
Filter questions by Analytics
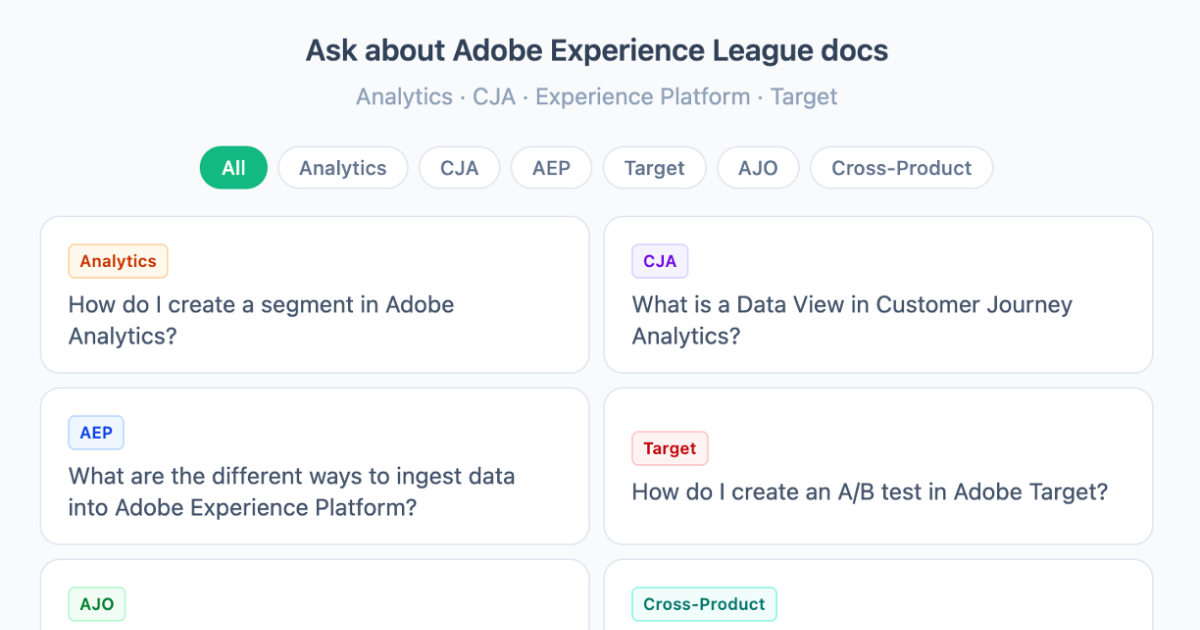(343, 168)
